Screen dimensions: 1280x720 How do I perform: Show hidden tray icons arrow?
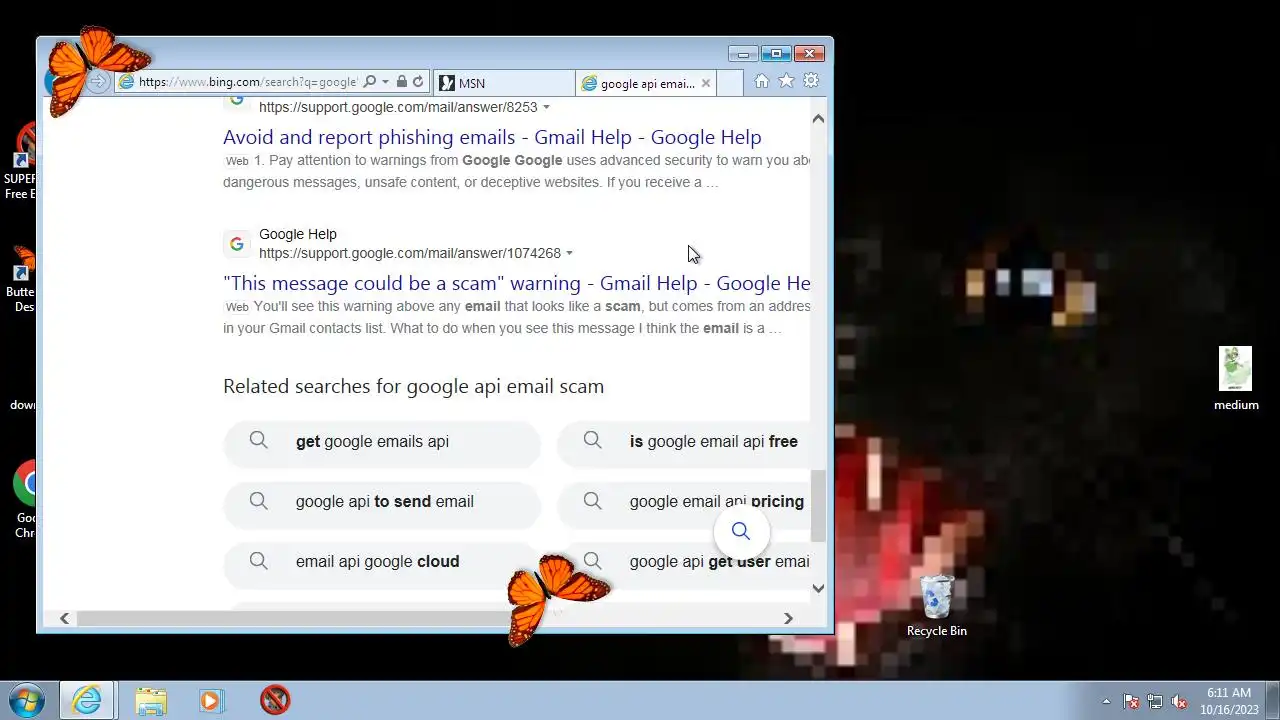1106,701
